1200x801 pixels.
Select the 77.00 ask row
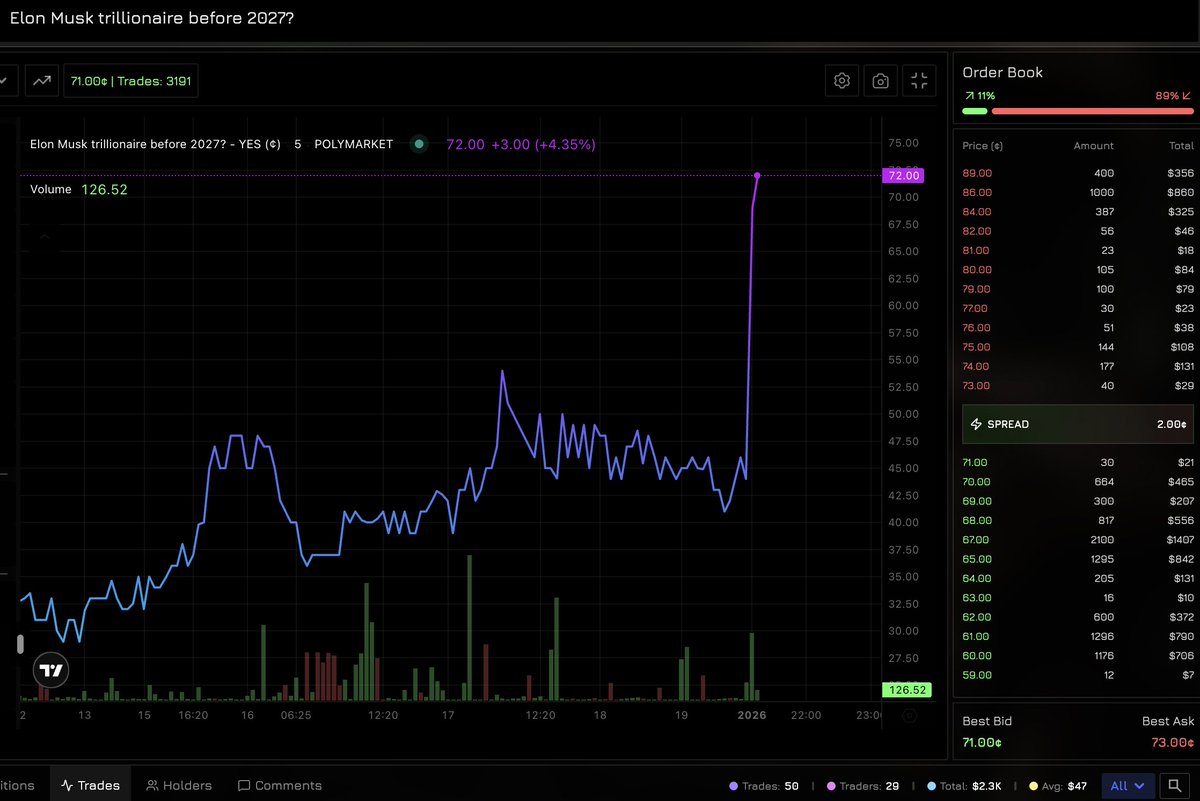click(x=1077, y=308)
